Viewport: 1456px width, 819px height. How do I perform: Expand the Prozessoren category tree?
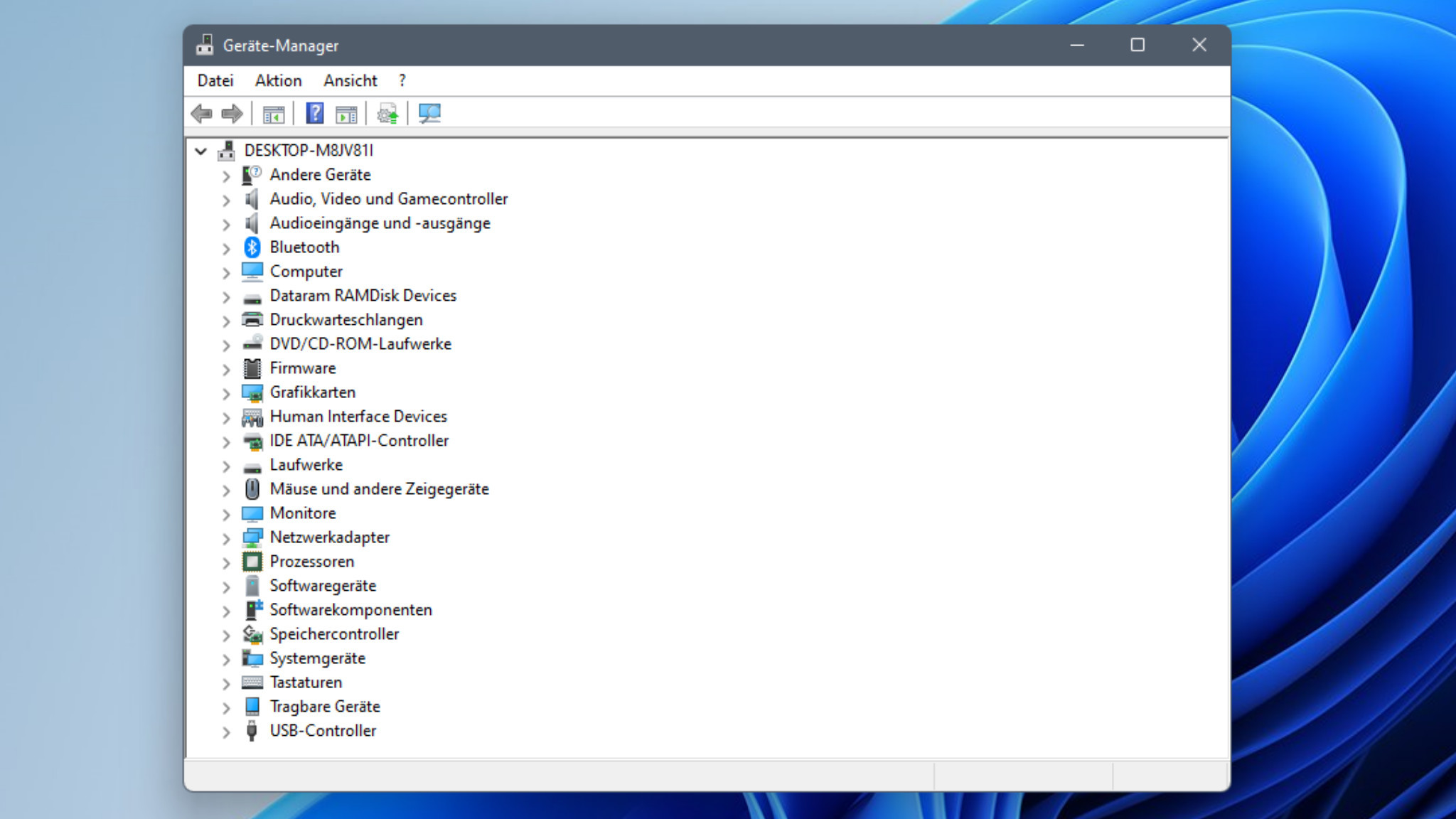(225, 561)
